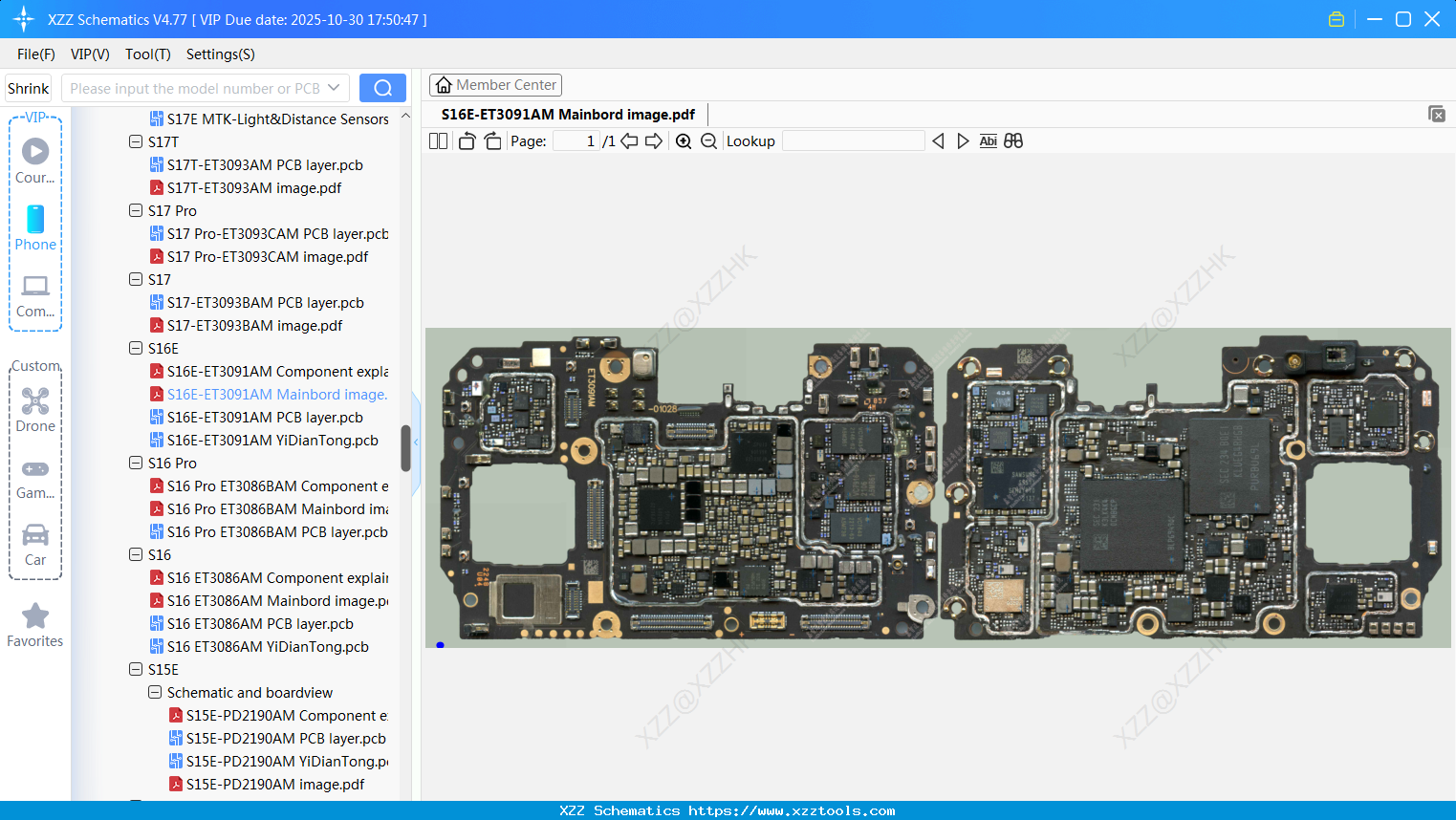This screenshot has width=1456, height=820.
Task: Enable dual page view in PDF toolbar
Action: coord(438,140)
